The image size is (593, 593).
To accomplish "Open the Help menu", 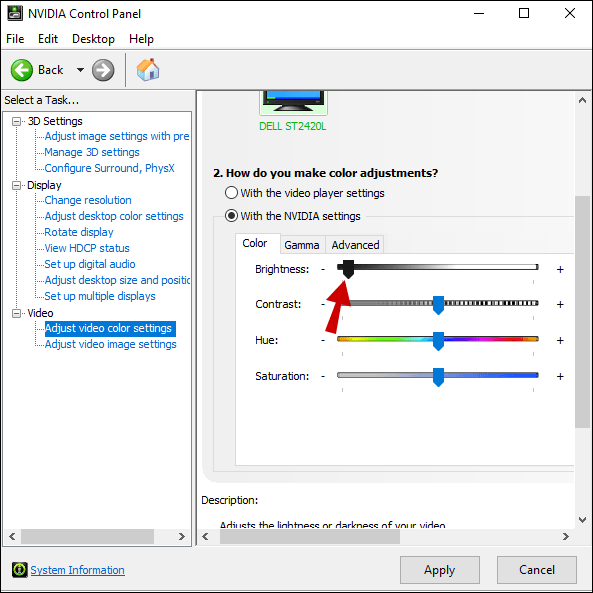I will tap(141, 39).
